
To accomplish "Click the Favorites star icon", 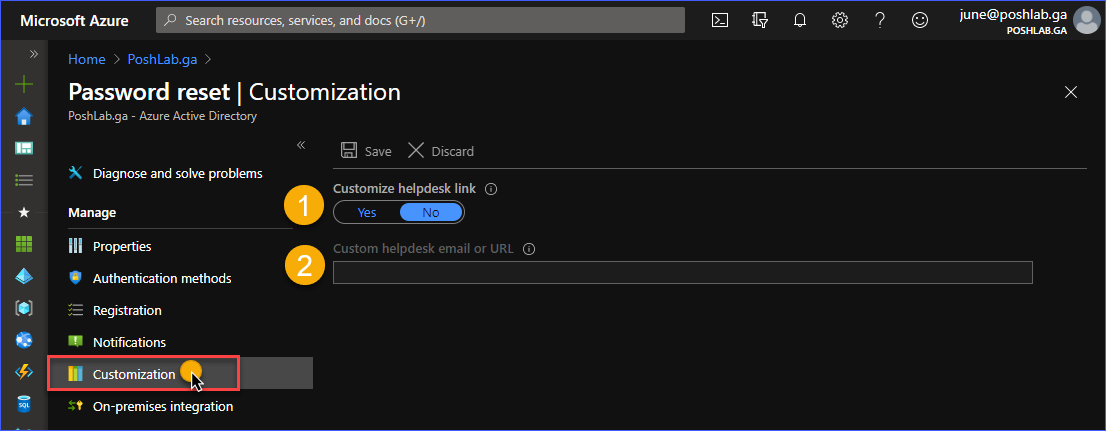I will (x=24, y=212).
